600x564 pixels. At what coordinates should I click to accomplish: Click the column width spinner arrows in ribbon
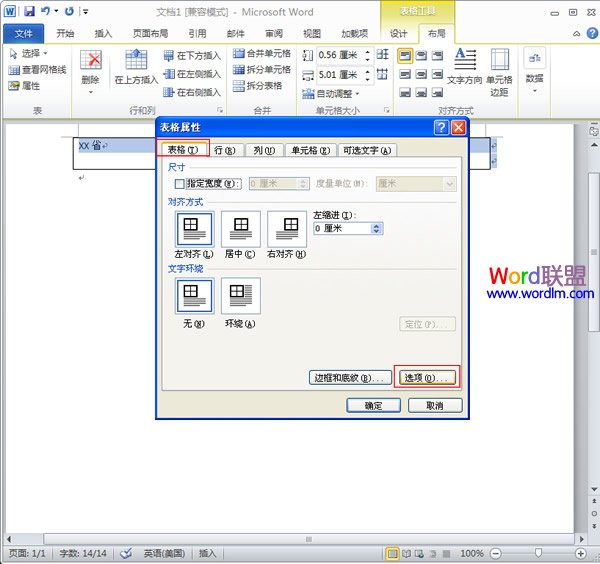pos(368,75)
